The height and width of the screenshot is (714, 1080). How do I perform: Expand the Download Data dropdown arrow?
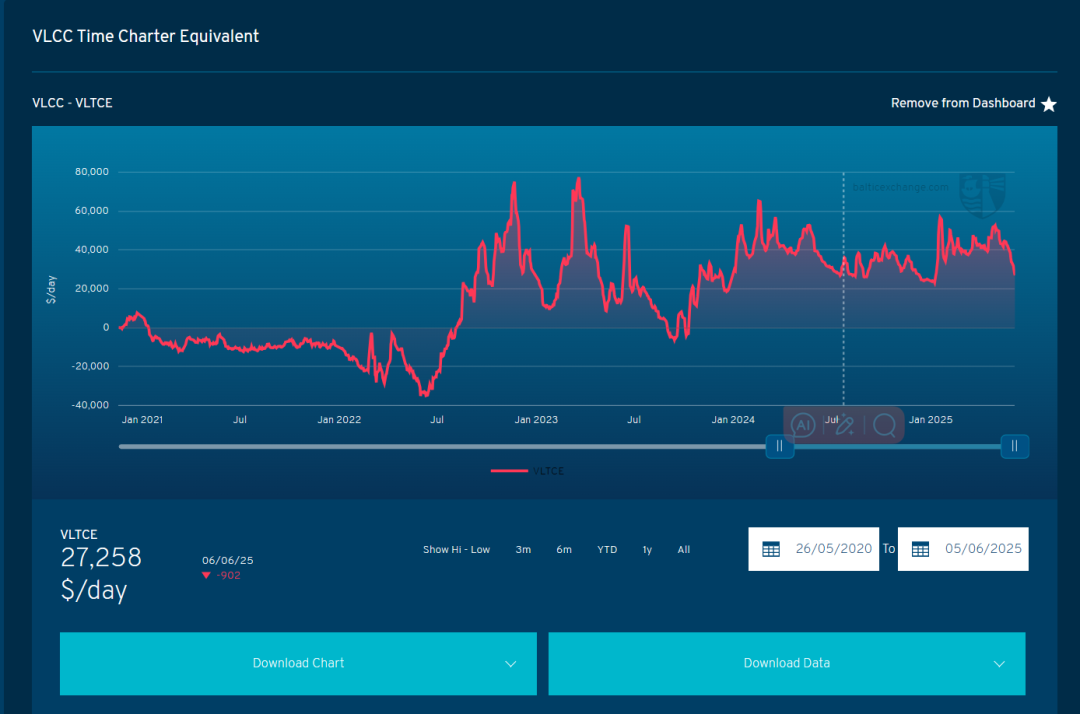tap(999, 664)
